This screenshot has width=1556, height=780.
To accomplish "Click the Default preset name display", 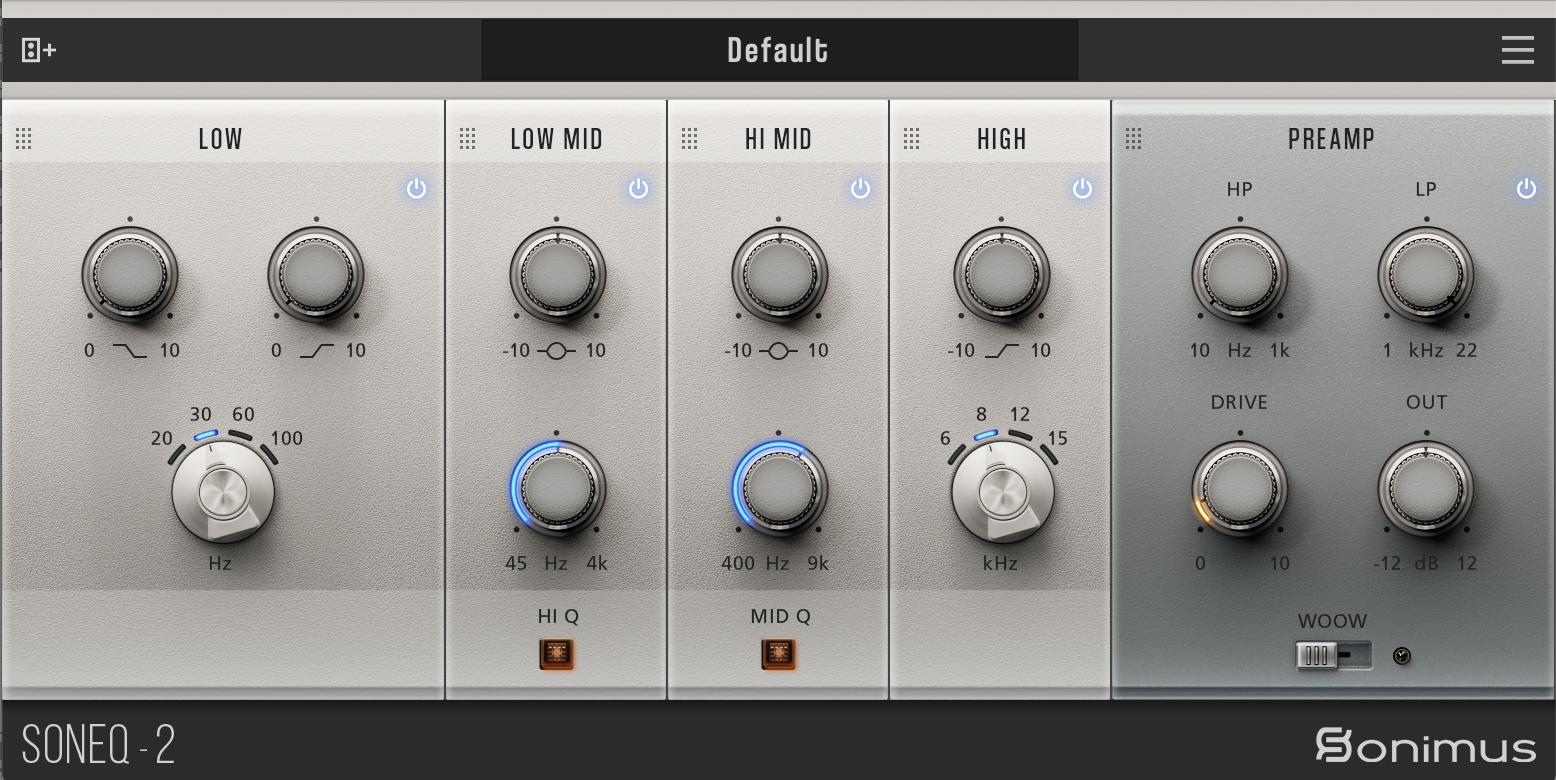I will click(x=779, y=50).
